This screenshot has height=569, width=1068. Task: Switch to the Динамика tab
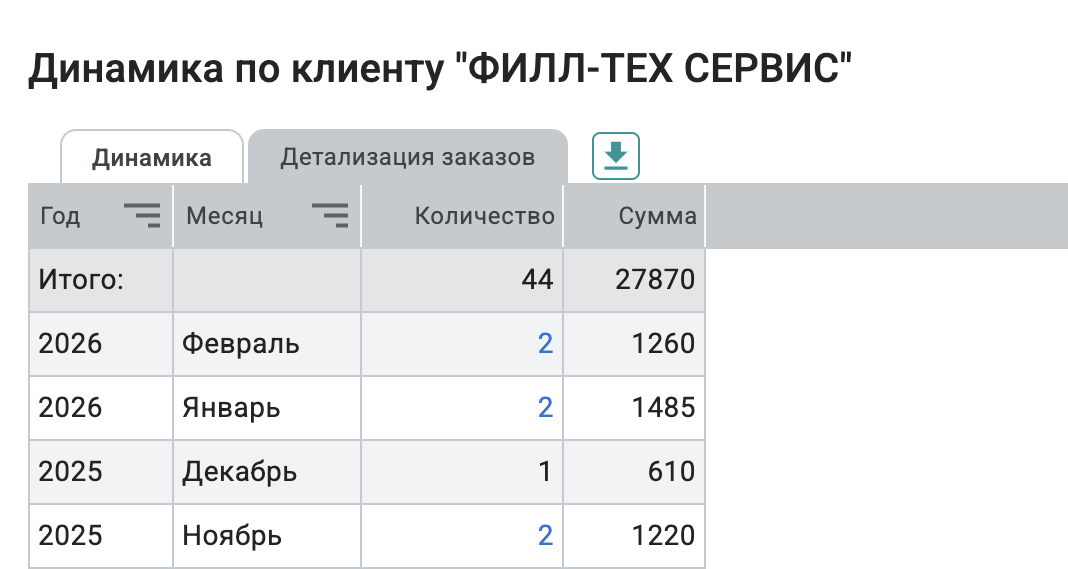point(152,158)
